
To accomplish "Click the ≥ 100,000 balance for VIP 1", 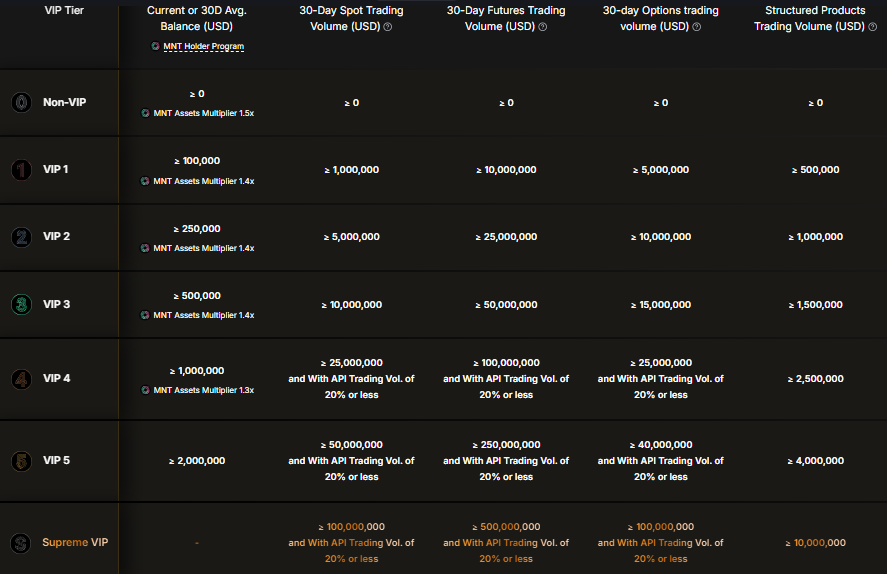I will [197, 161].
